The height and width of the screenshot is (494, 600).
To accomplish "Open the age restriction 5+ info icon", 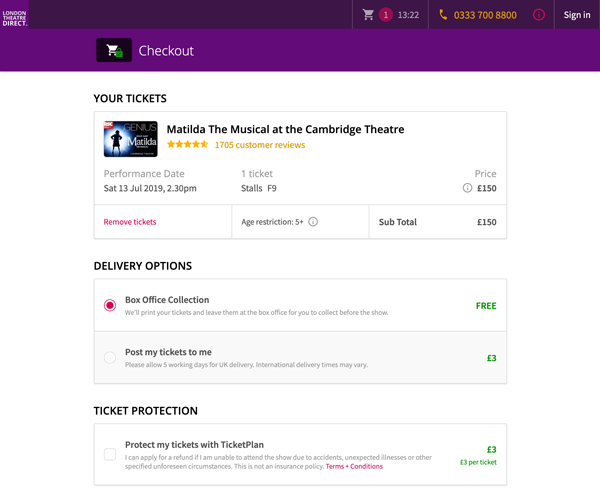I will point(313,222).
